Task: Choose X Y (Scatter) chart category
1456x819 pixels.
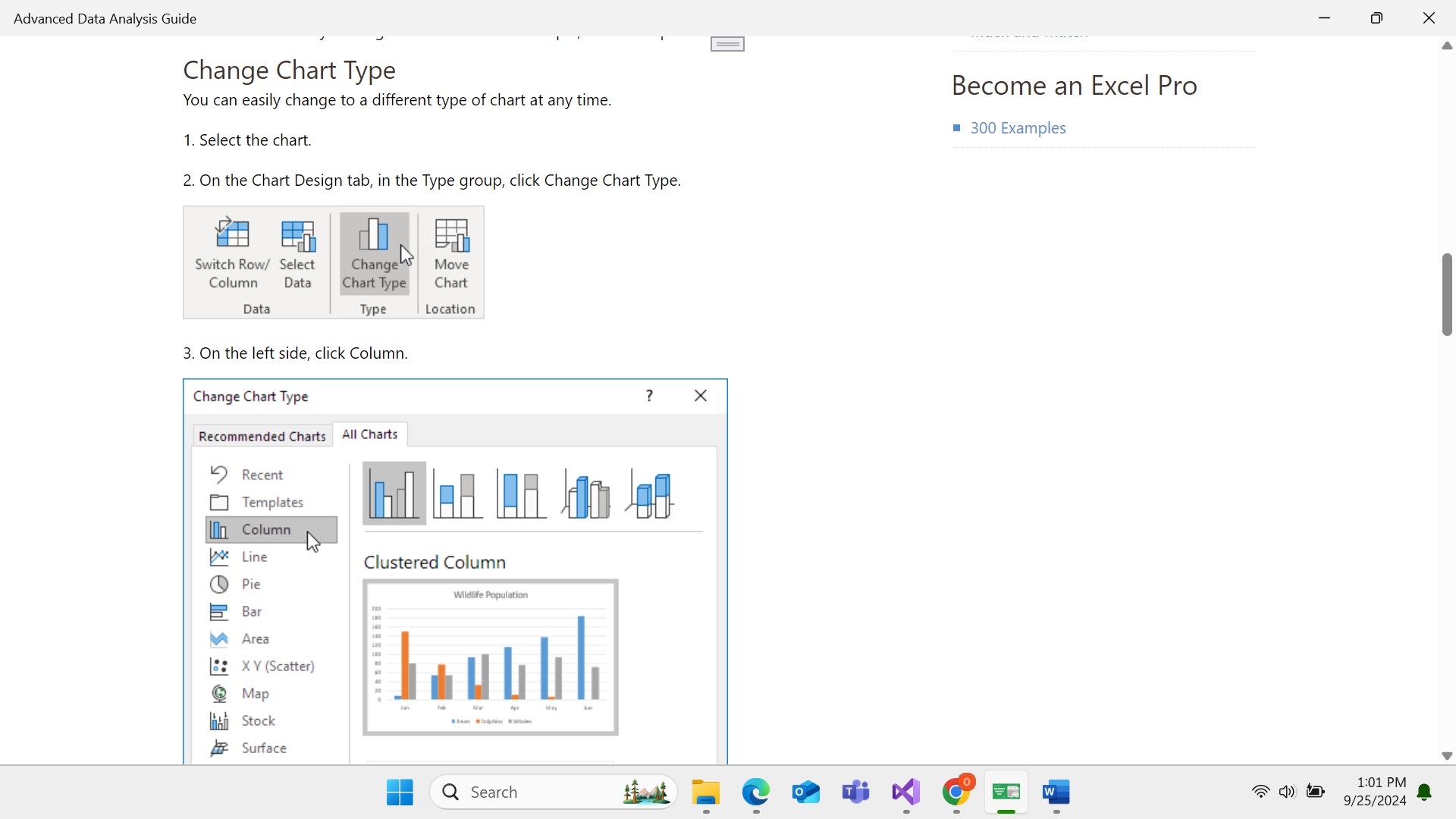Action: 278,666
